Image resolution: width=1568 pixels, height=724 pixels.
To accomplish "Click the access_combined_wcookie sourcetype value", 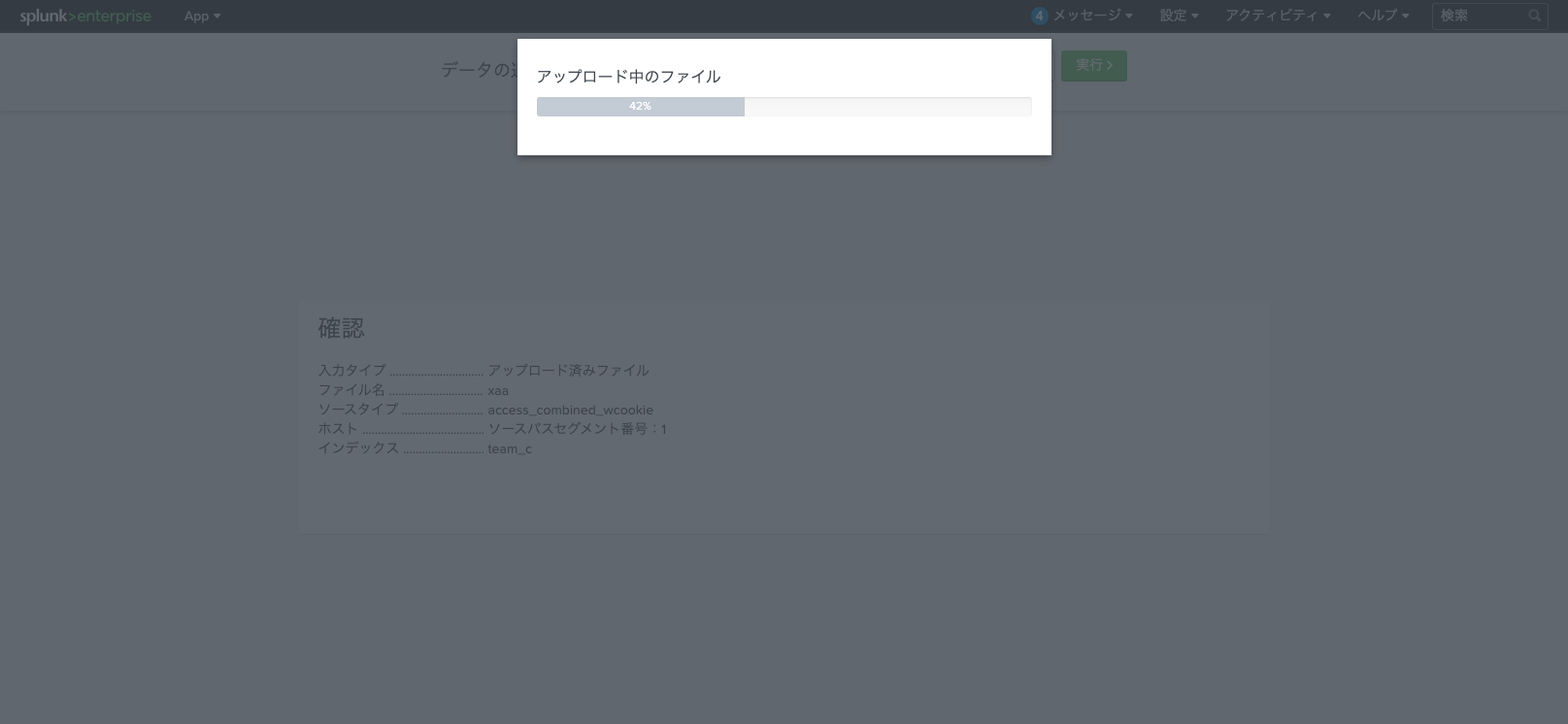I will pos(570,410).
